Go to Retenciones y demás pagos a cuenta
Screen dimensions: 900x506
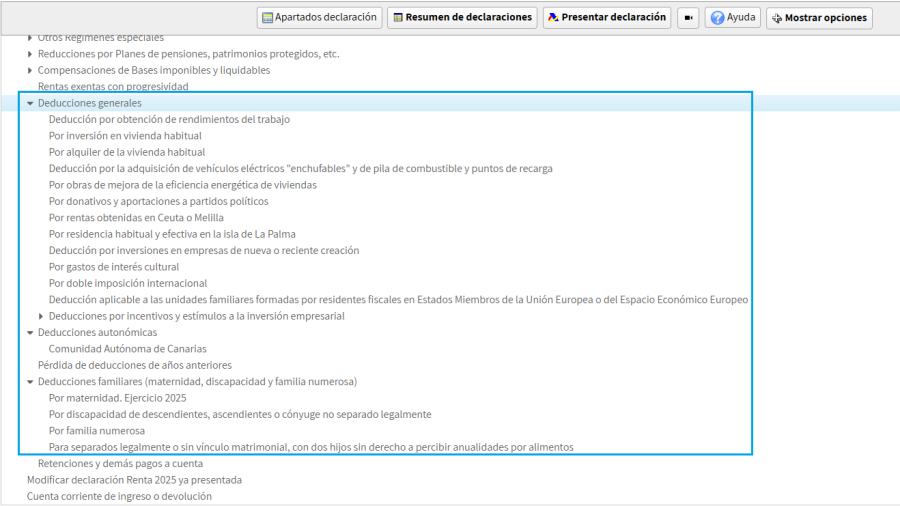120,463
